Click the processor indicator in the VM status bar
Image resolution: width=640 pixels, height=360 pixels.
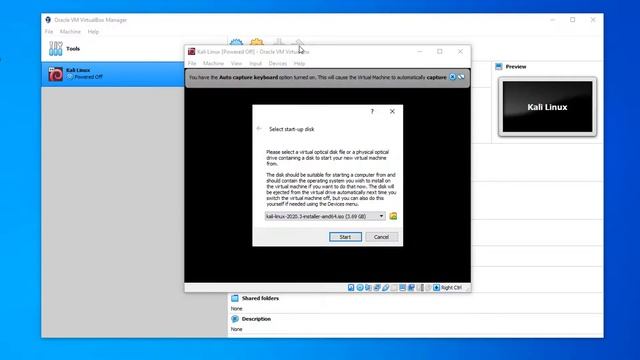pyautogui.click(x=420, y=287)
